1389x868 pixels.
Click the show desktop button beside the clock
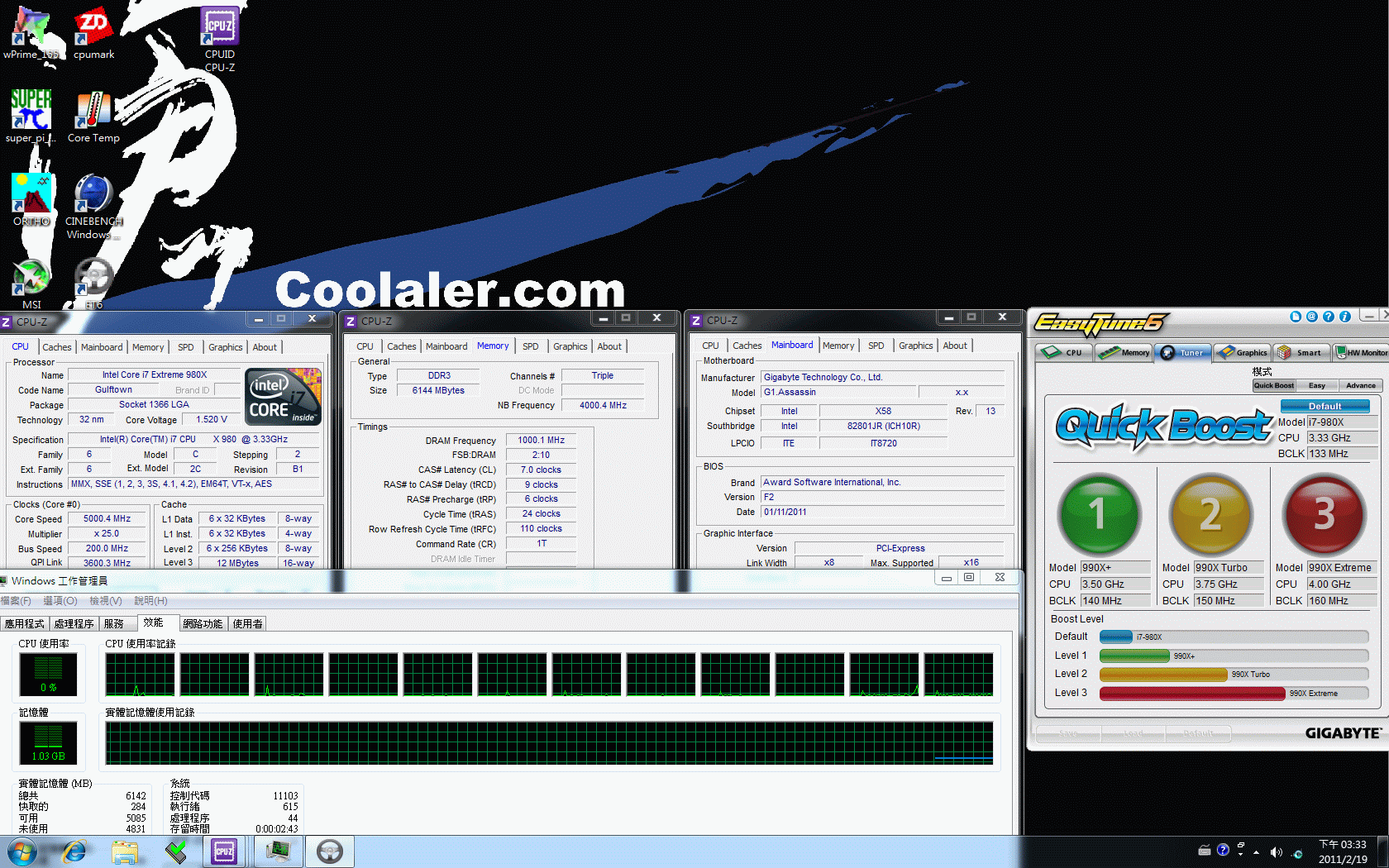point(1382,851)
